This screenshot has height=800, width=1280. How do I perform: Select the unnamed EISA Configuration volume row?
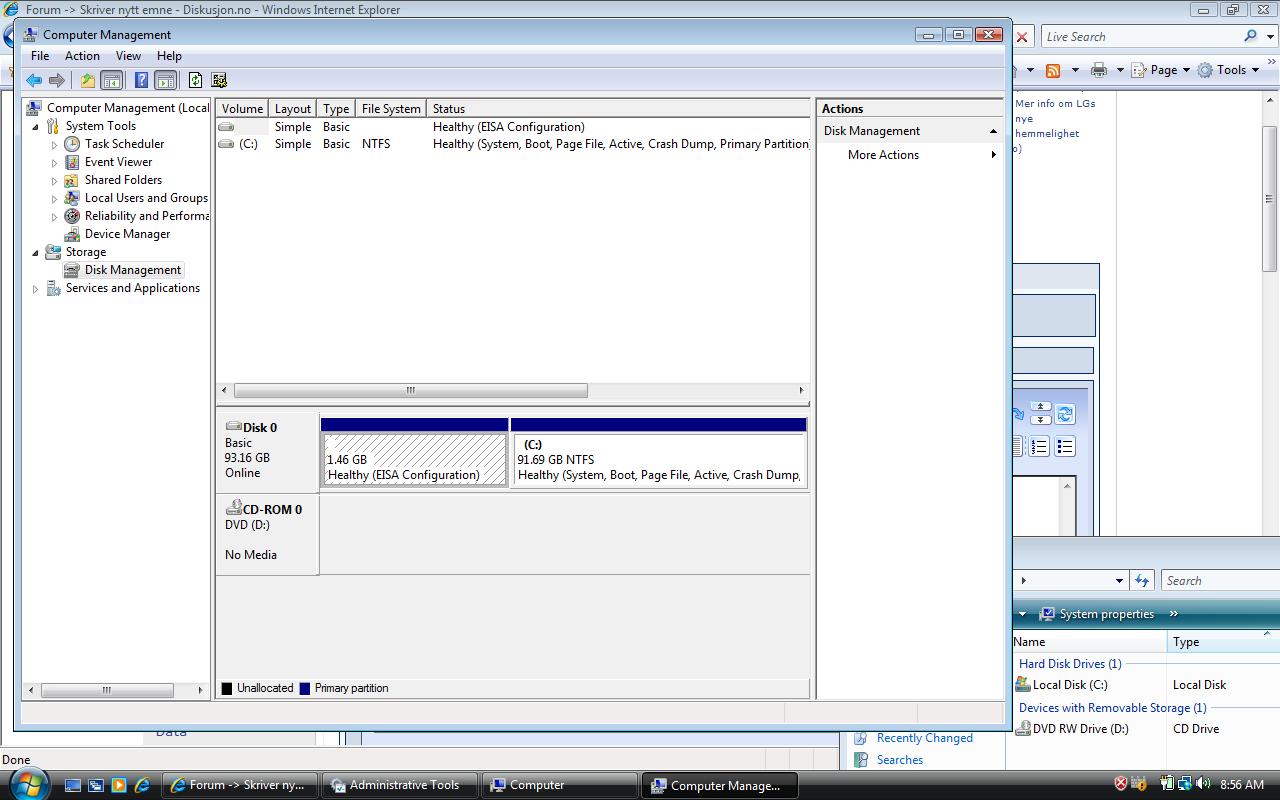tap(512, 127)
